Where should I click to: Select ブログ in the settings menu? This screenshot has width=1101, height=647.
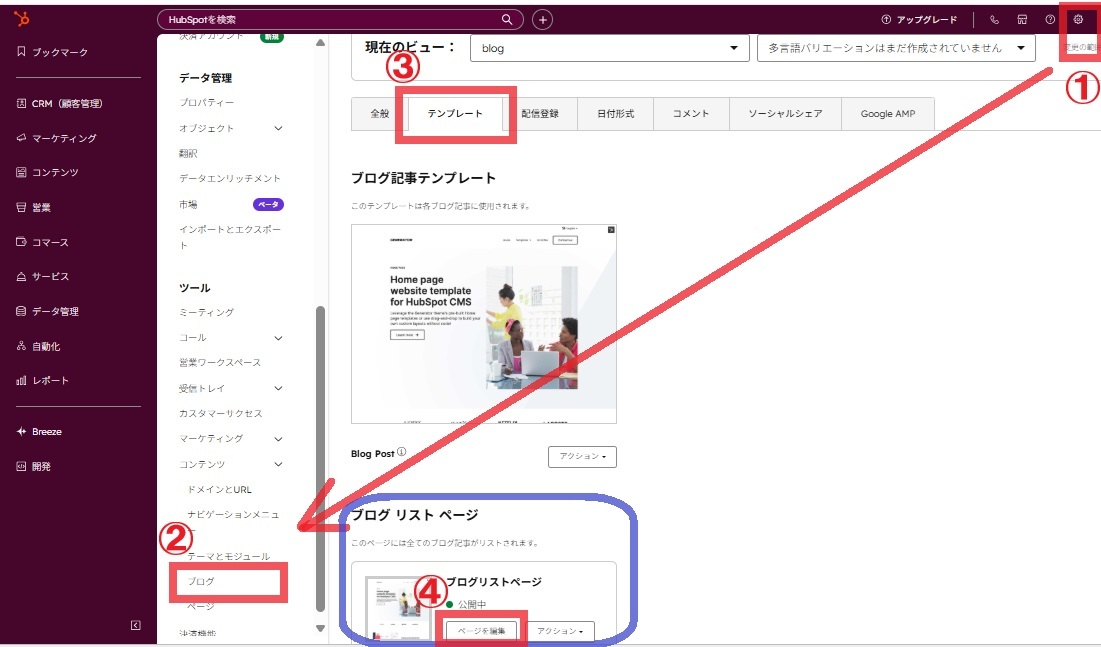(x=202, y=581)
